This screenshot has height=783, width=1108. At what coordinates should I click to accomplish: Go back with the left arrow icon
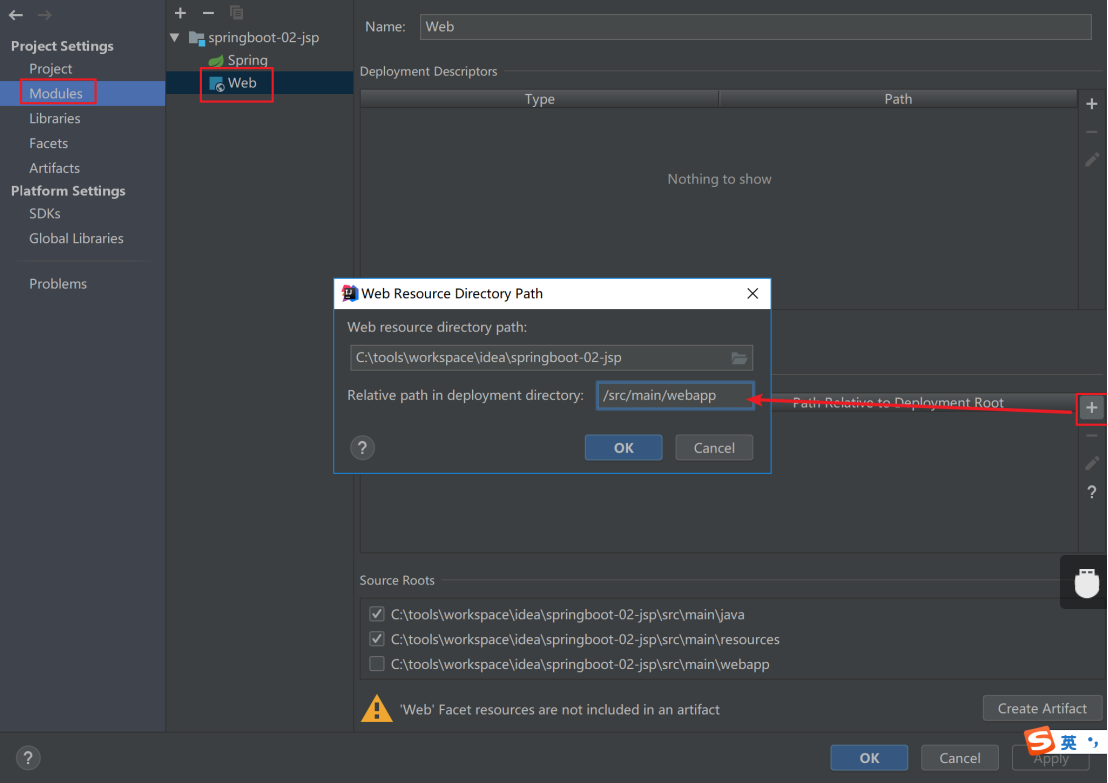pyautogui.click(x=16, y=15)
